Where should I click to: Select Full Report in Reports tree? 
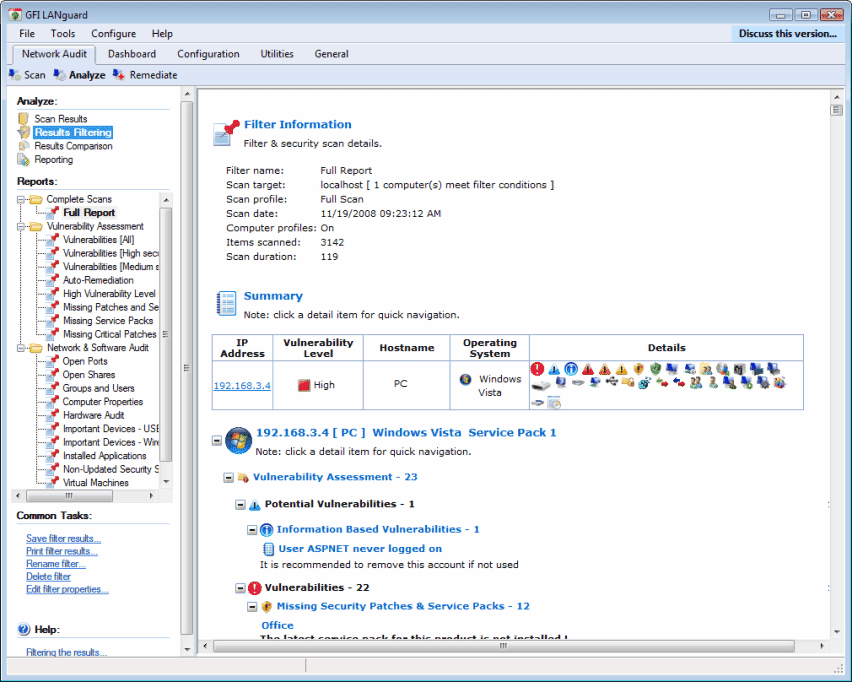(89, 212)
